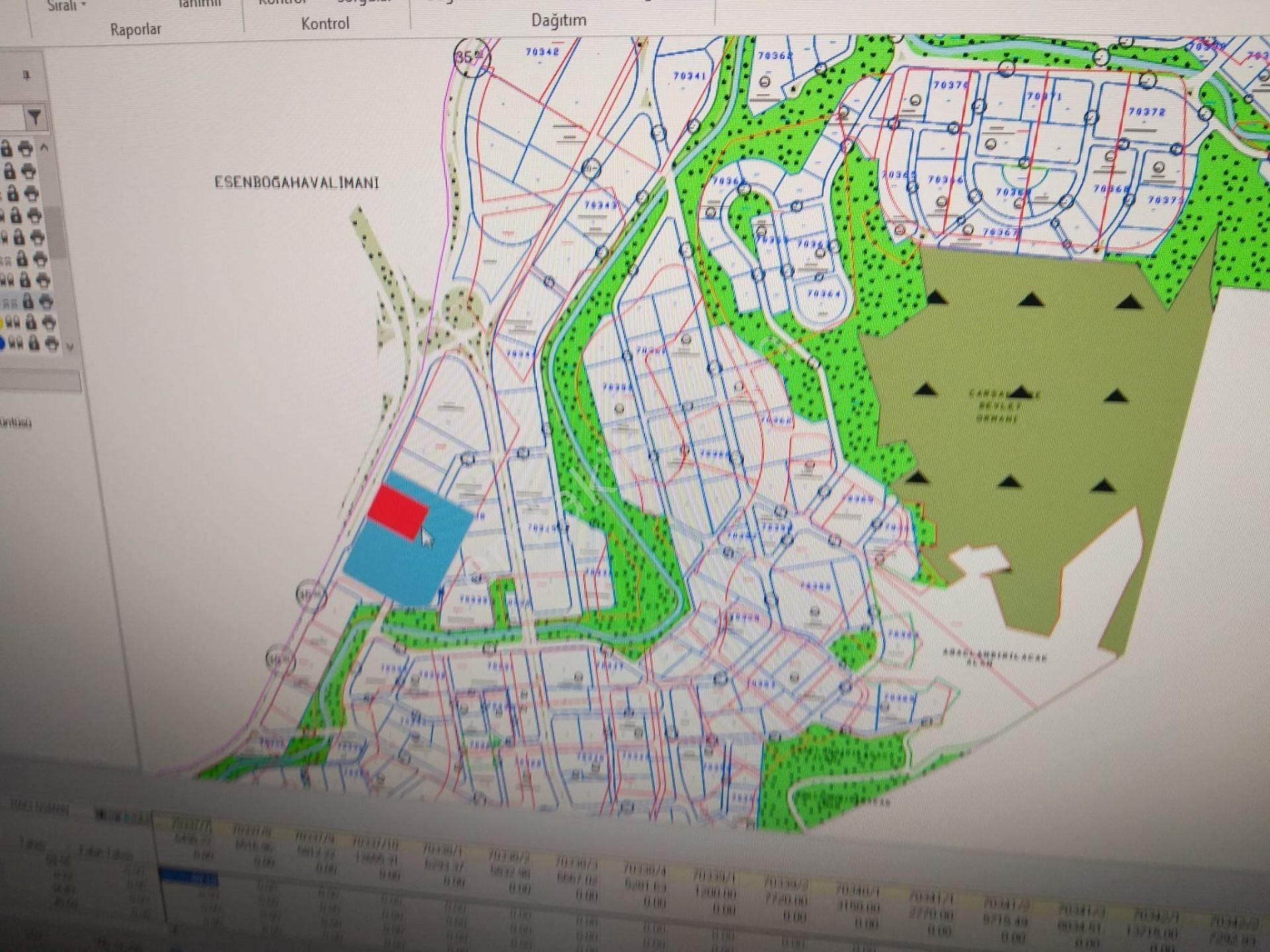Viewport: 1270px width, 952px height.
Task: Select the blue highlighted cell in the bottom table
Action: (189, 879)
